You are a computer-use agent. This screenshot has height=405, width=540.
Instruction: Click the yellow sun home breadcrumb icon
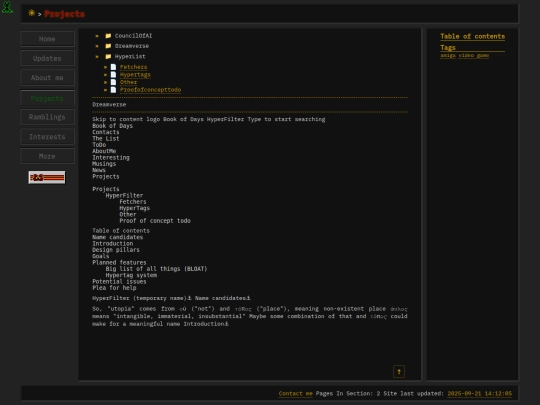31,13
